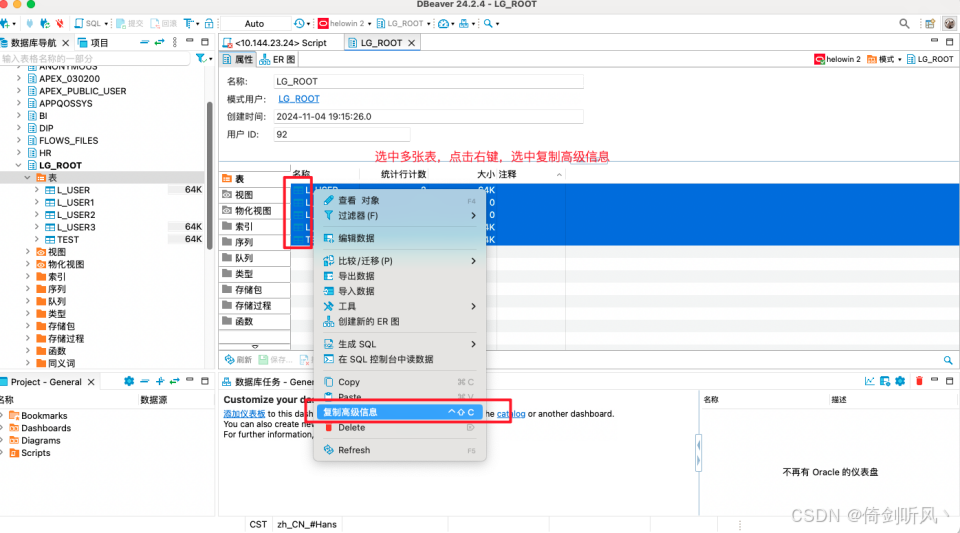Image resolution: width=960 pixels, height=533 pixels.
Task: Click the catalog link in dashboard text
Action: (x=511, y=414)
